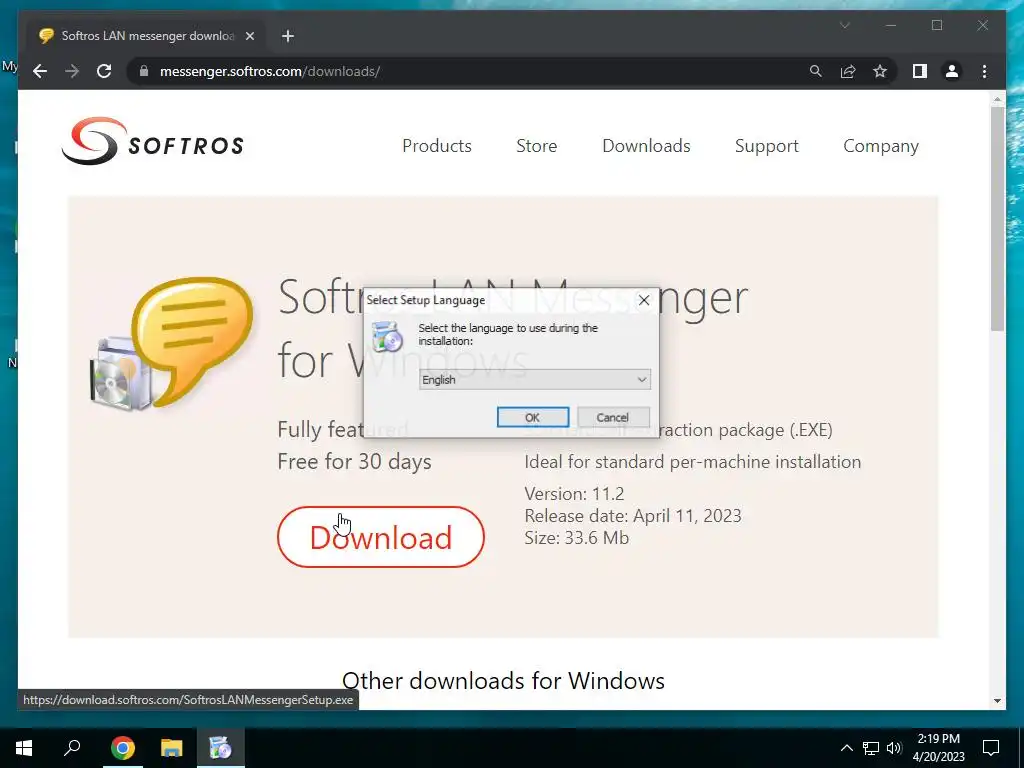1024x768 pixels.
Task: Expand the English language dropdown
Action: (x=534, y=379)
